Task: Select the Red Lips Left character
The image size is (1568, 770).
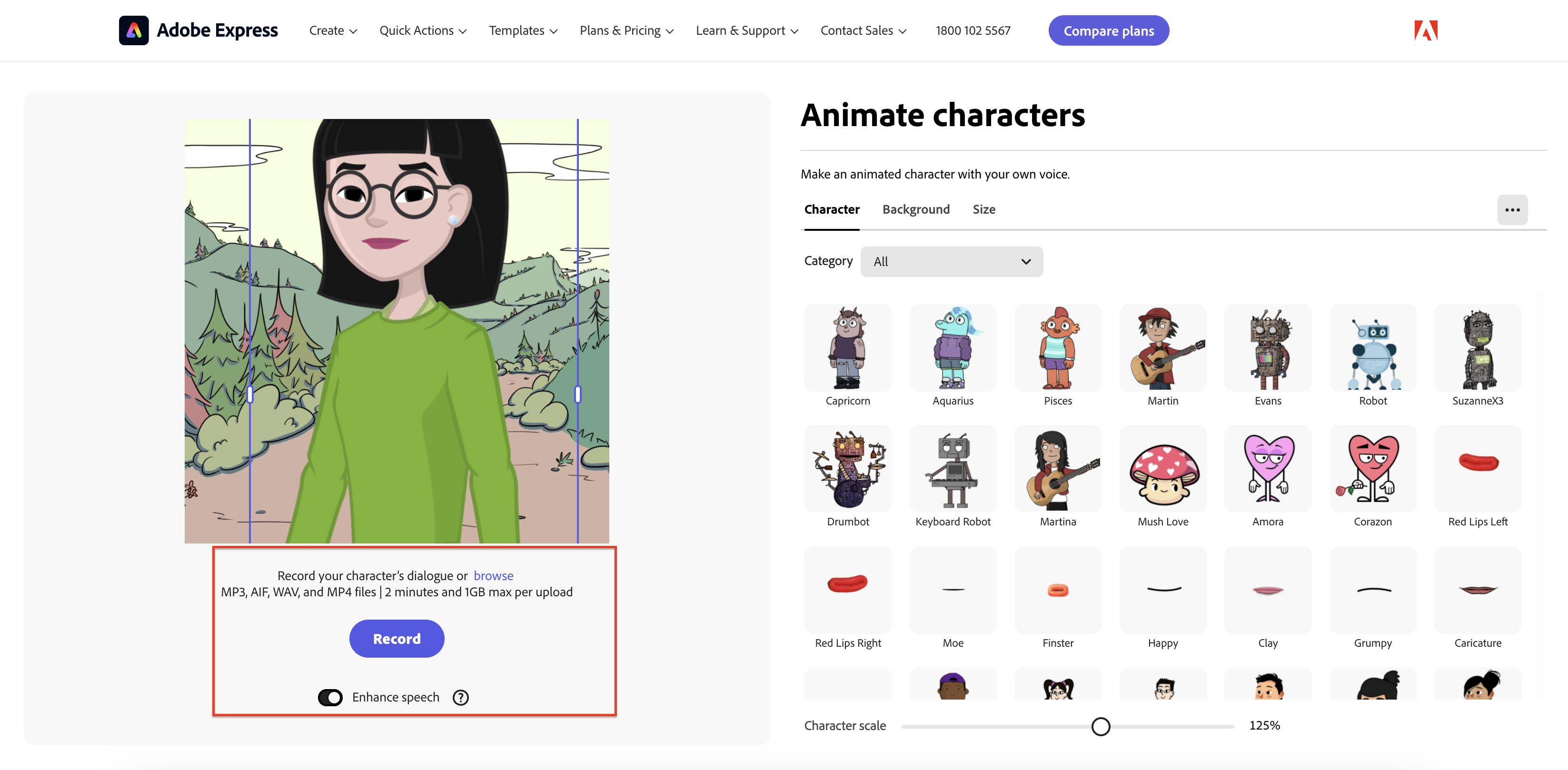Action: [x=1478, y=469]
